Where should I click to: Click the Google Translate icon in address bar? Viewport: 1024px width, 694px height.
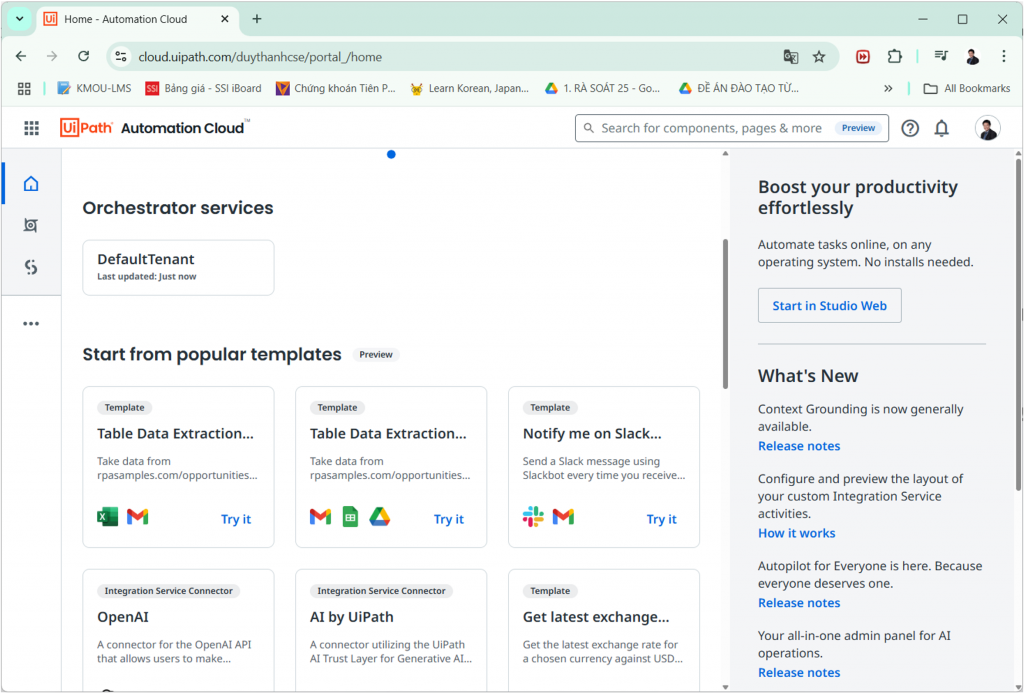coord(791,57)
